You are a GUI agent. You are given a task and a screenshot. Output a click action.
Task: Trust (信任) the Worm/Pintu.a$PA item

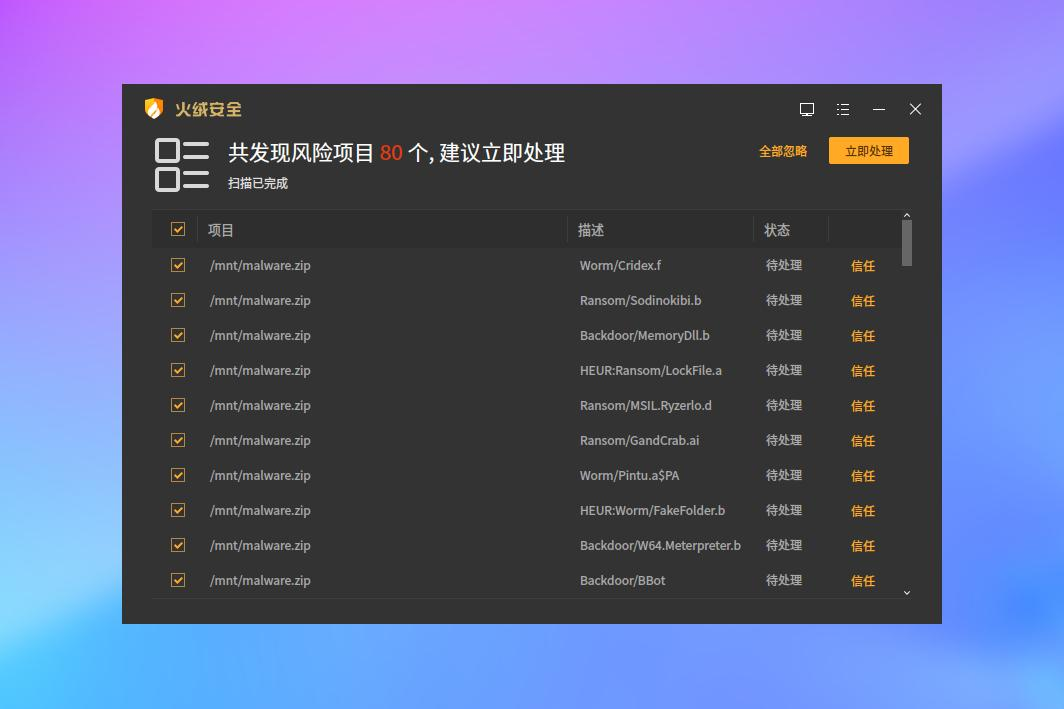tap(863, 476)
